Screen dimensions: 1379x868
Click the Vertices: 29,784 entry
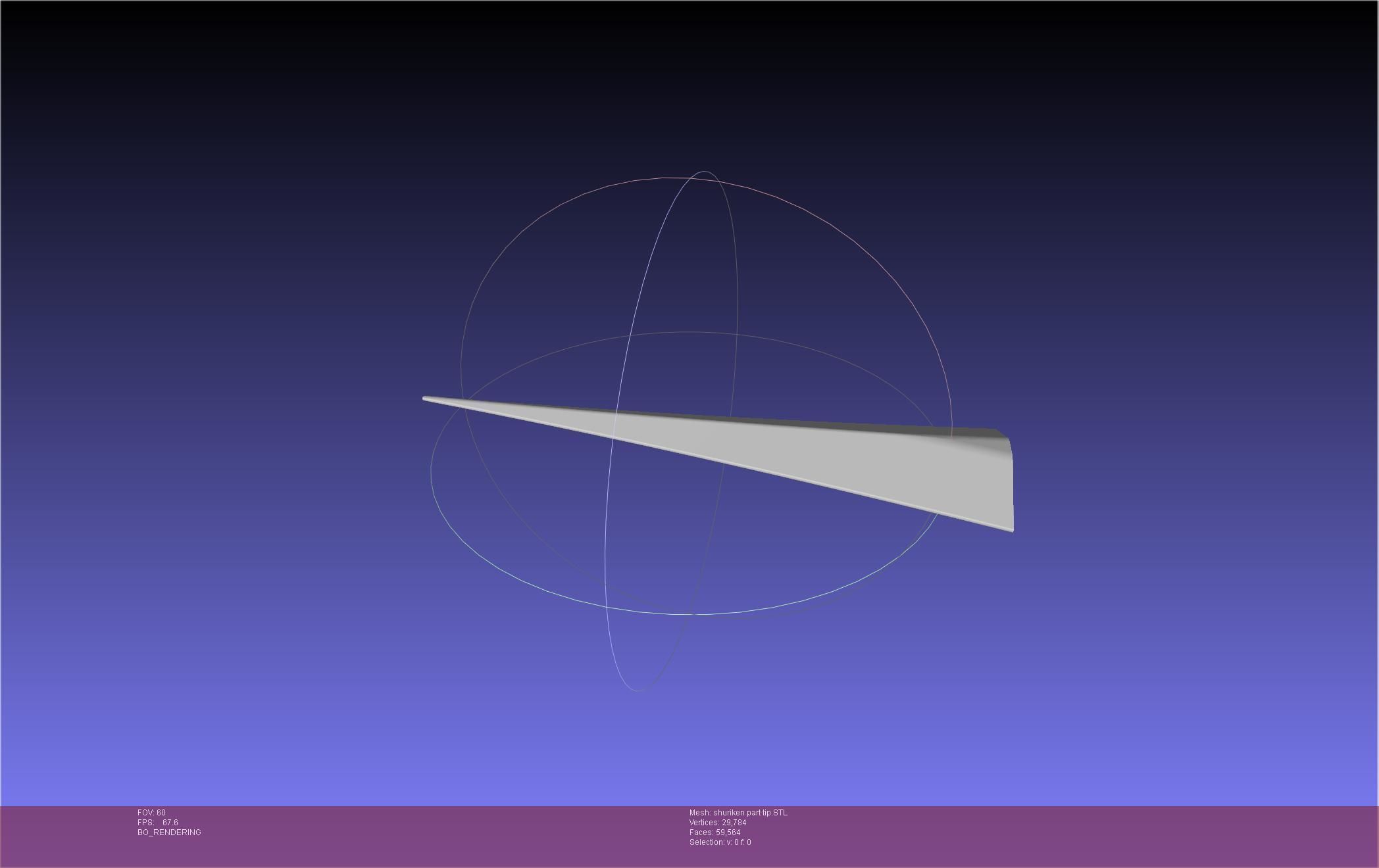coord(718,823)
